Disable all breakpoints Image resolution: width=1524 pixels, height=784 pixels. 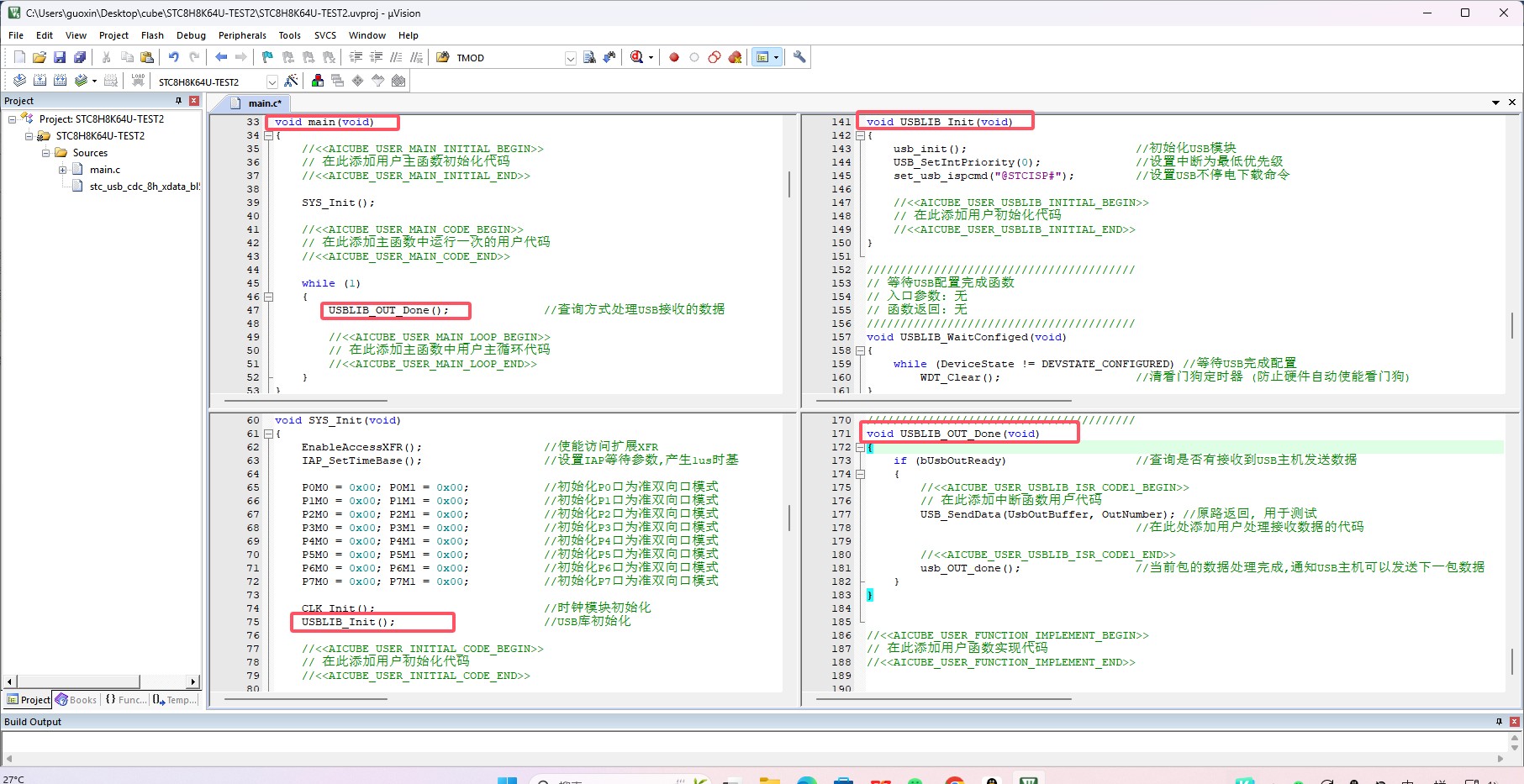715,57
